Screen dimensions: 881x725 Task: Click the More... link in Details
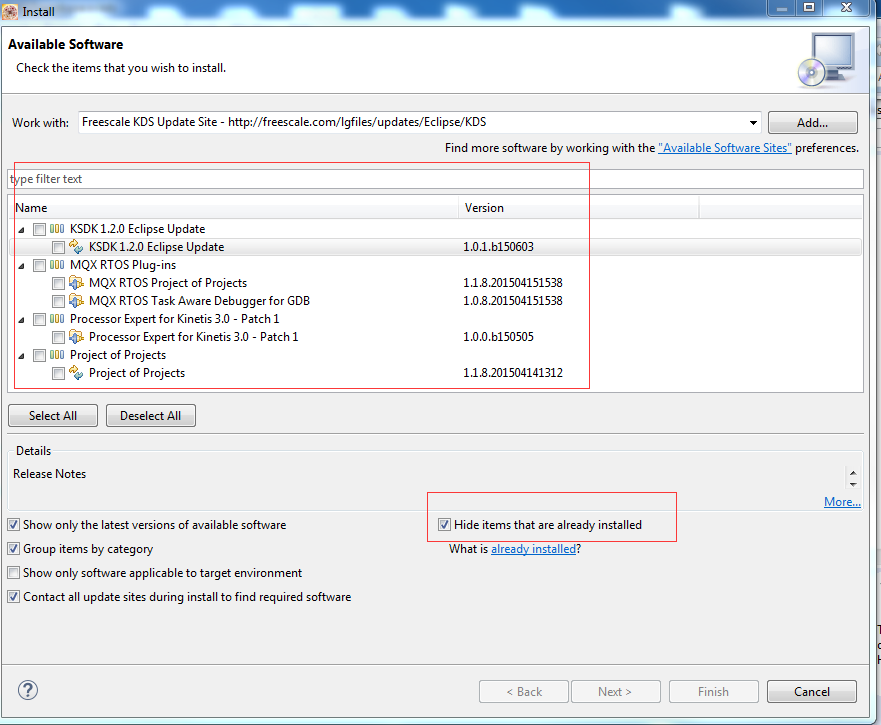click(x=842, y=502)
